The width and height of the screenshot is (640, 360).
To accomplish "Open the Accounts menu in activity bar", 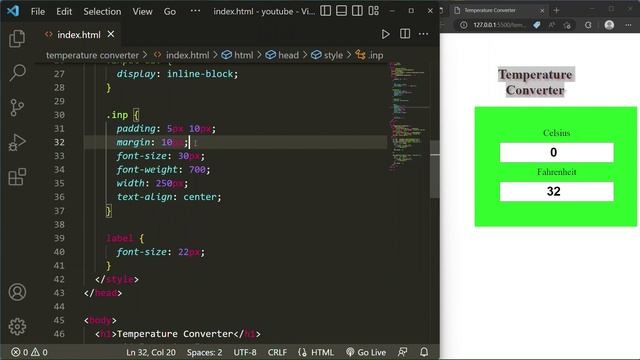I will pyautogui.click(x=17, y=292).
